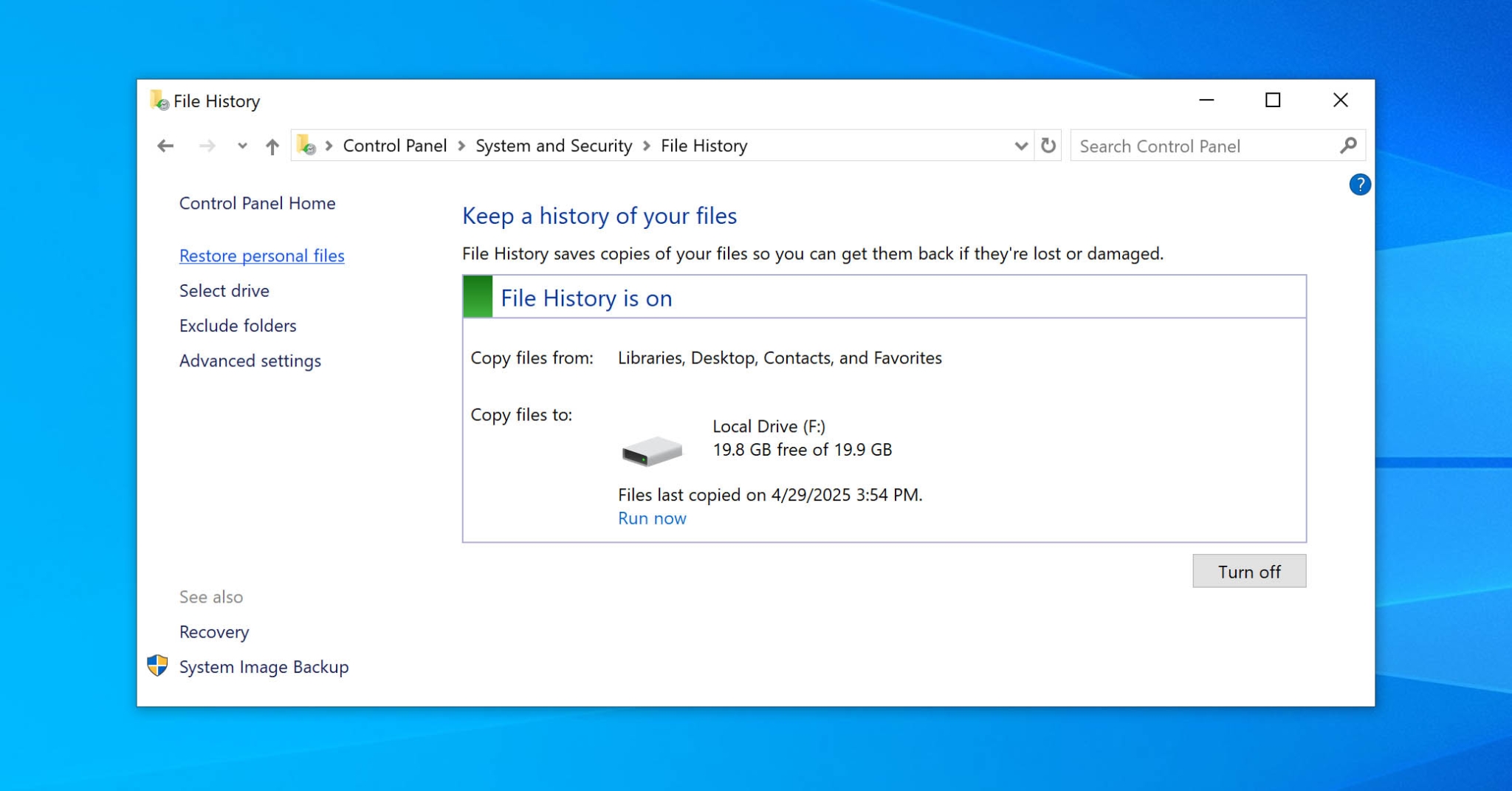The image size is (1512, 791).
Task: Open Advanced settings
Action: click(250, 360)
